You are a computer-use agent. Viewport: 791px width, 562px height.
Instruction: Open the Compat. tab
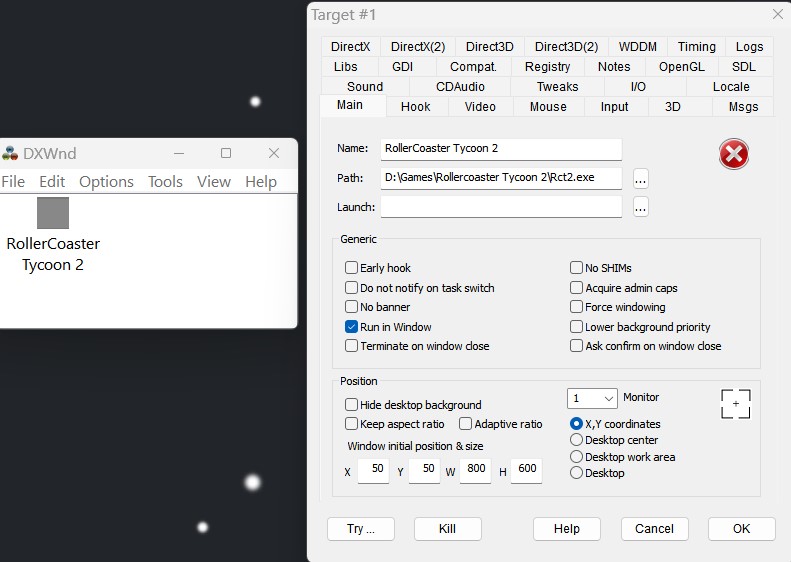click(473, 67)
